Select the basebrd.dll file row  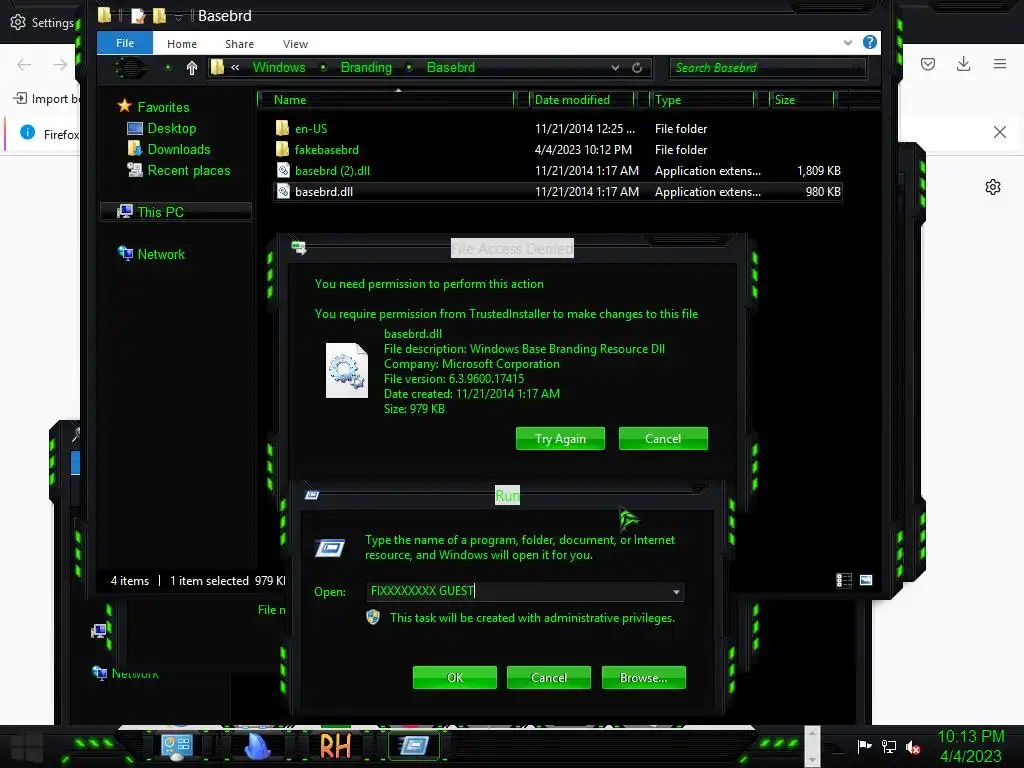(558, 191)
